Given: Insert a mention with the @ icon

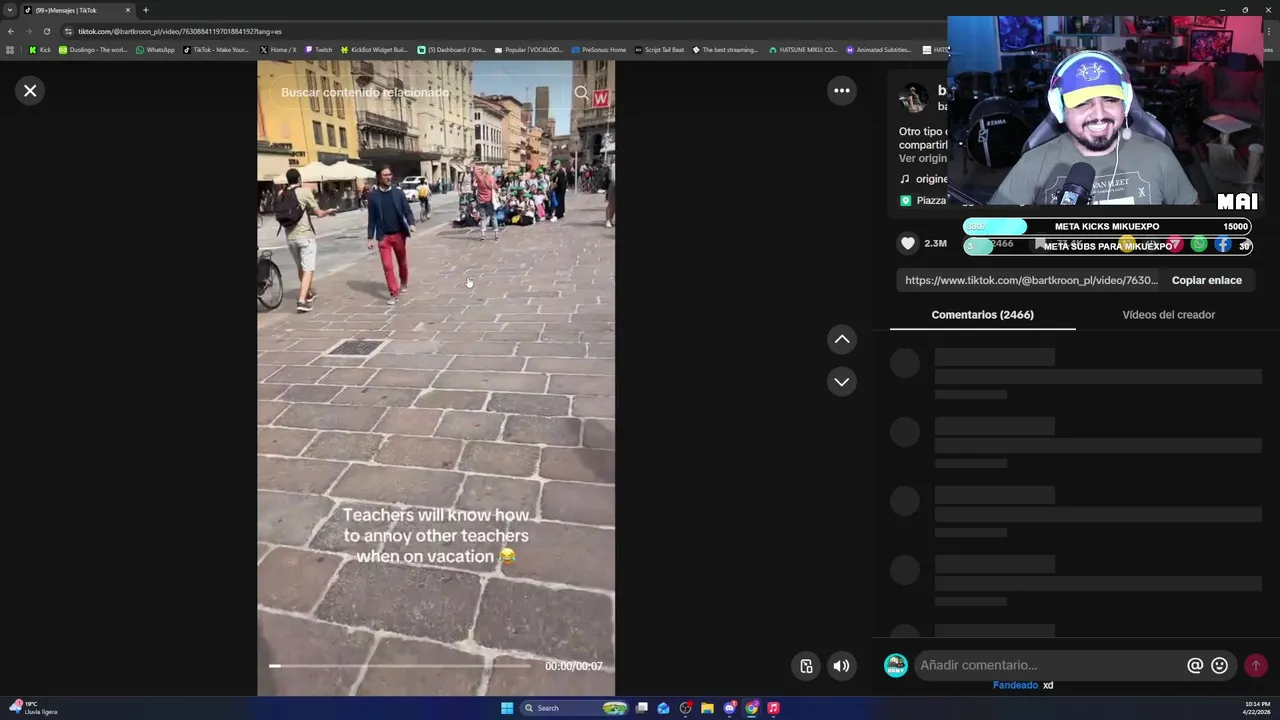Looking at the screenshot, I should [x=1194, y=665].
